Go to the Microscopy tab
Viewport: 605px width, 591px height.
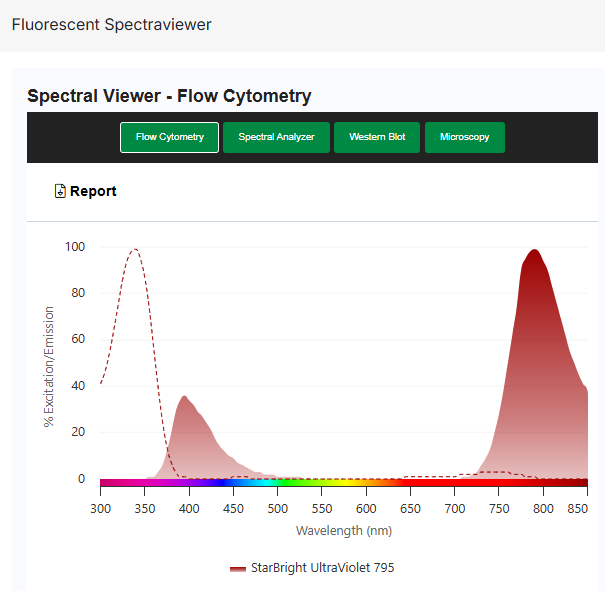pos(464,137)
